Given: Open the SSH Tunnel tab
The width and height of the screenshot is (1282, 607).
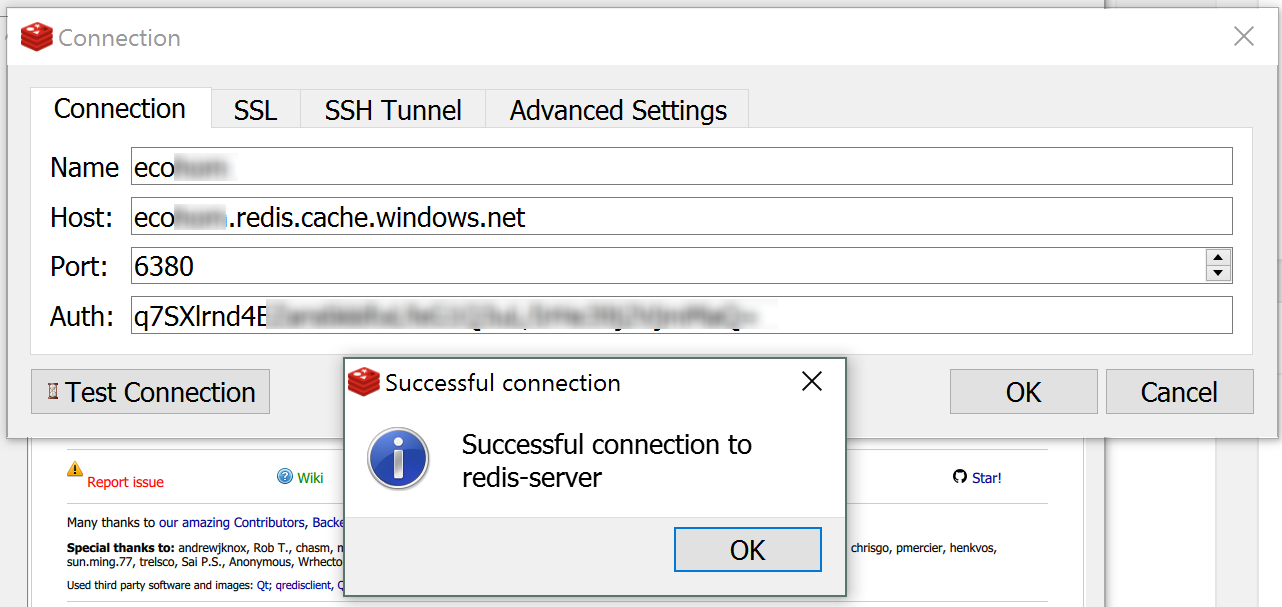Looking at the screenshot, I should click(392, 110).
